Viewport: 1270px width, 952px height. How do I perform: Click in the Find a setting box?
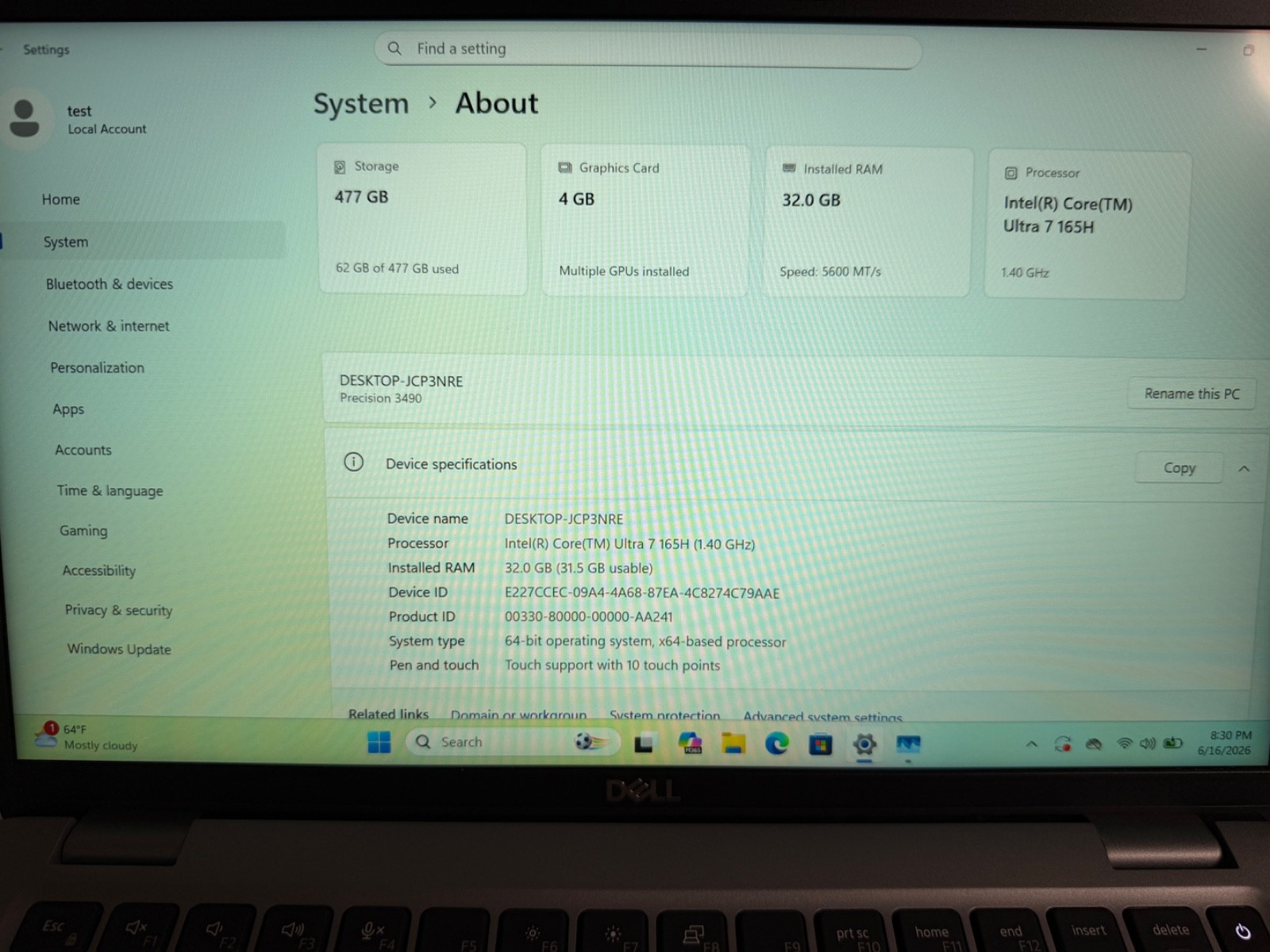[x=648, y=50]
